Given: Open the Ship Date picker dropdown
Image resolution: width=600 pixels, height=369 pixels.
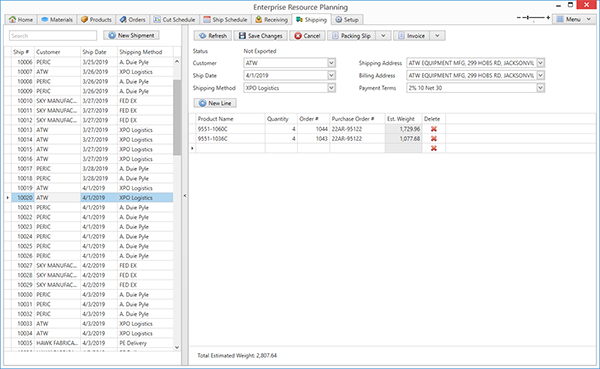Looking at the screenshot, I should pos(331,75).
